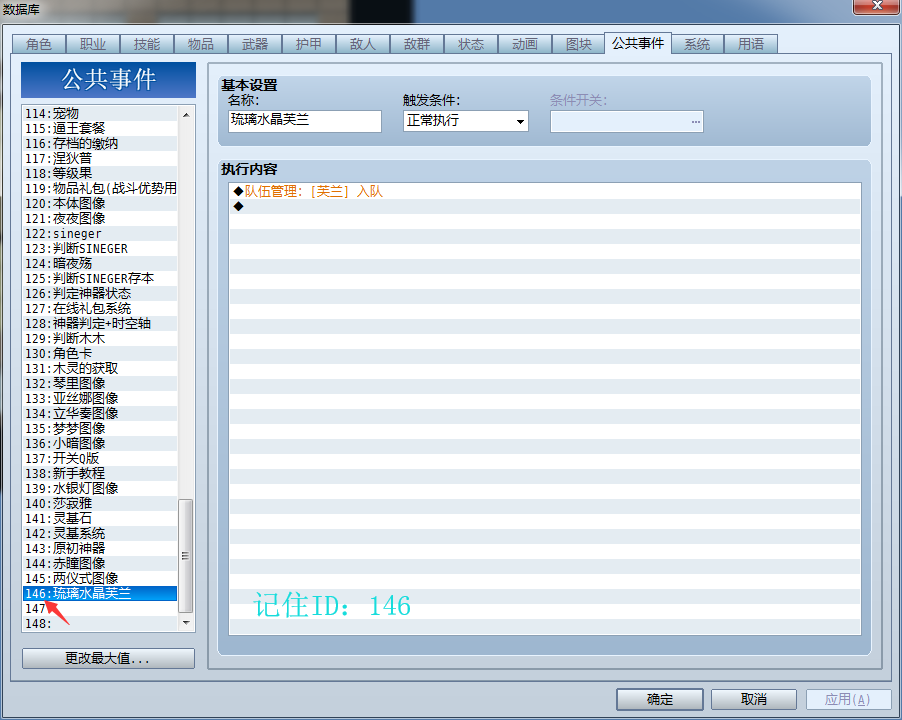Select list entry 123:判断SINEGER
The height and width of the screenshot is (720, 902).
point(100,248)
